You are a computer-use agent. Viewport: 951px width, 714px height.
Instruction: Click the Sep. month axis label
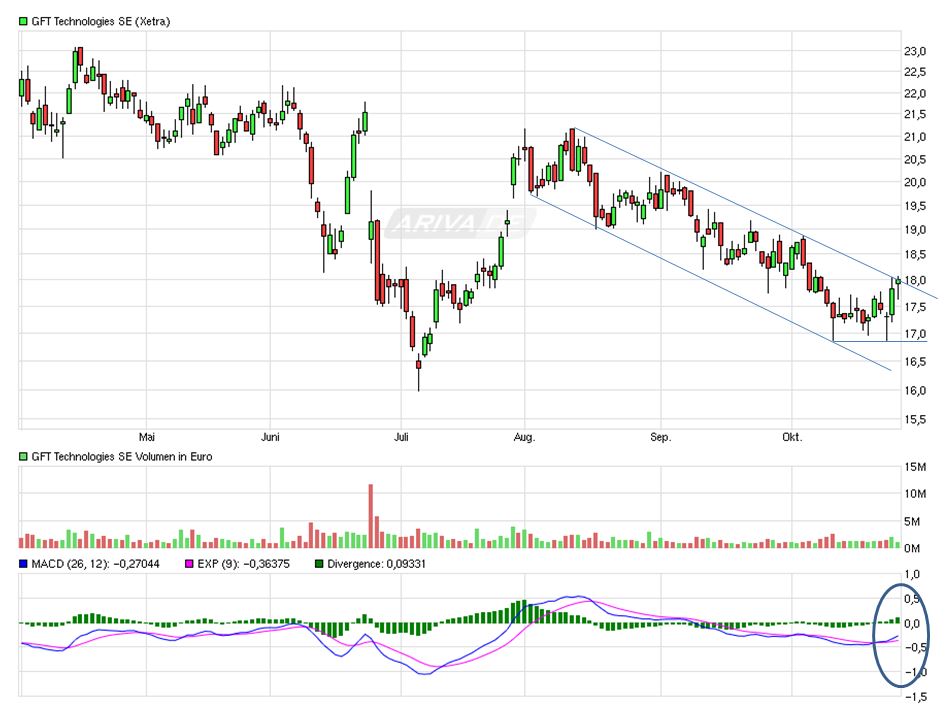[660, 437]
